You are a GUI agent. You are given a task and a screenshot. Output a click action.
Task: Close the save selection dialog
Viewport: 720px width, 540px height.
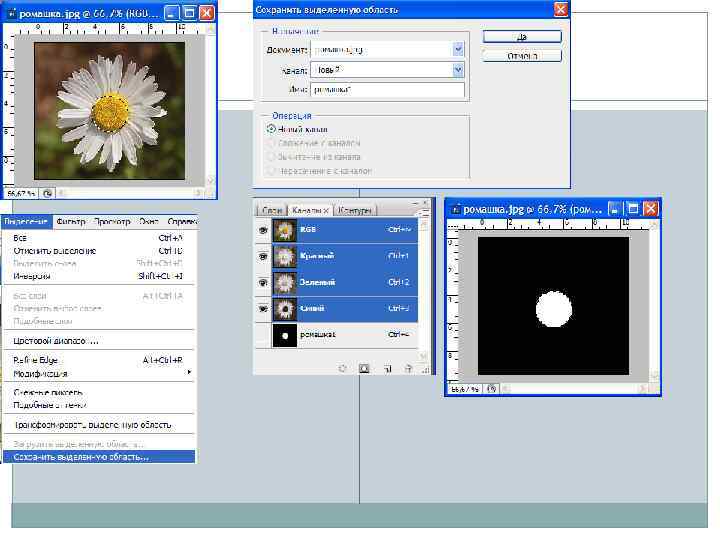click(561, 9)
